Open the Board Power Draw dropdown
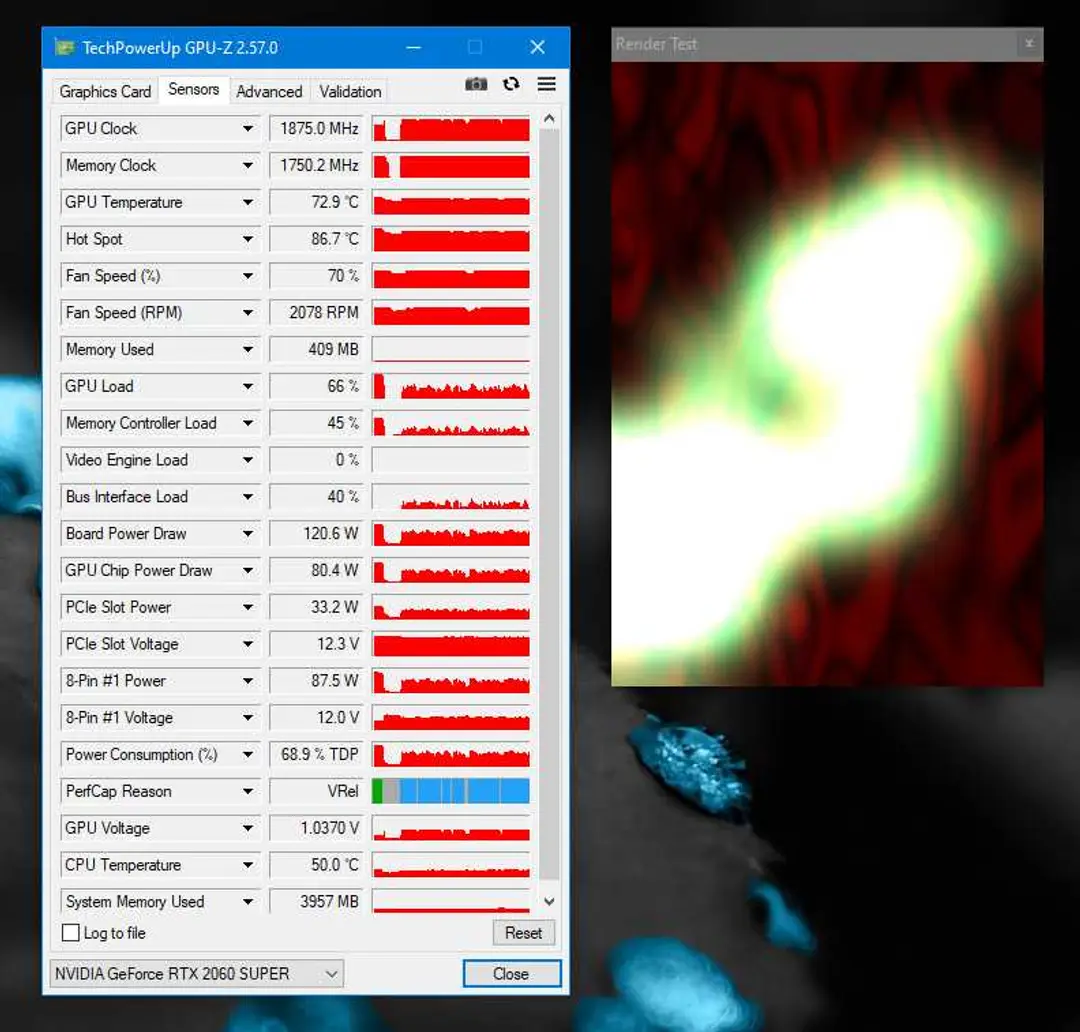The width and height of the screenshot is (1080, 1032). [247, 534]
